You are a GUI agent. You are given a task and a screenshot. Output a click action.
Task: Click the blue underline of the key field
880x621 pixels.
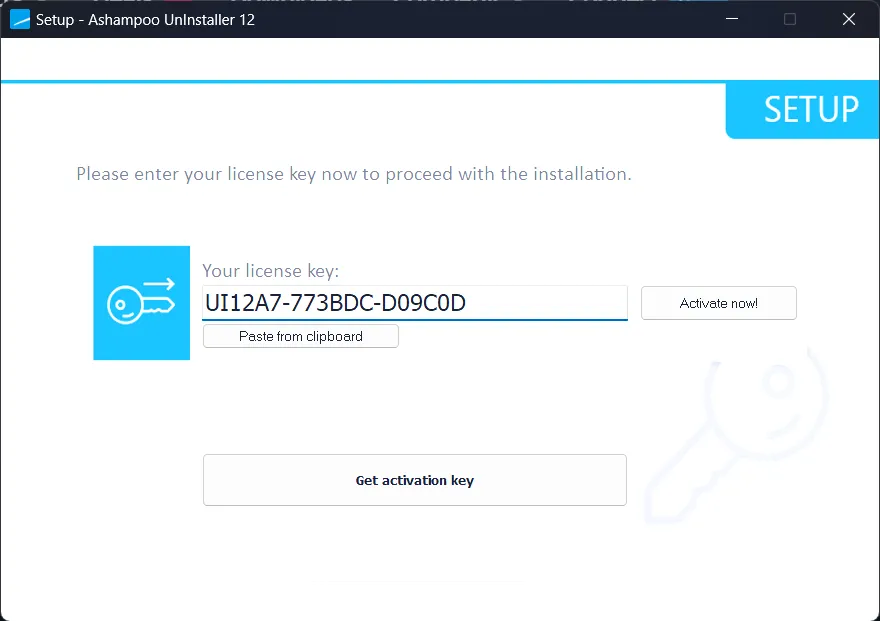point(415,318)
